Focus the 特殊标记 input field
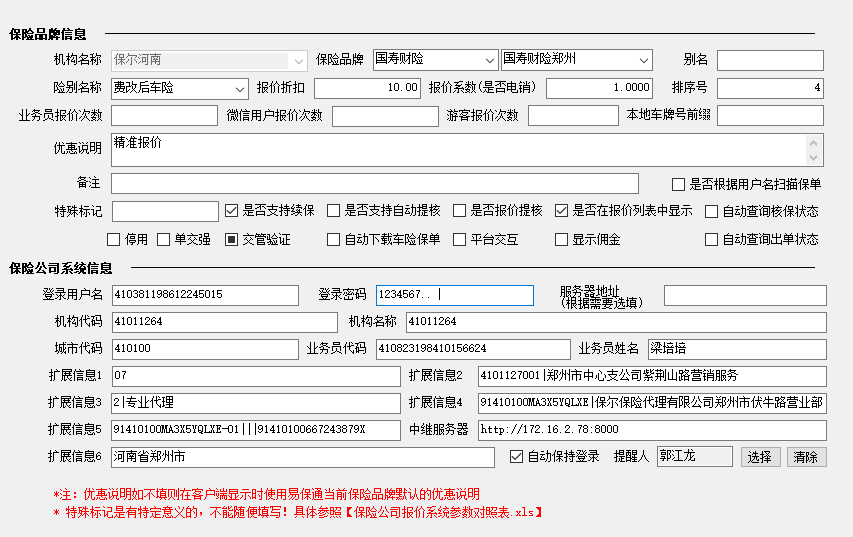The image size is (853, 537). click(165, 212)
